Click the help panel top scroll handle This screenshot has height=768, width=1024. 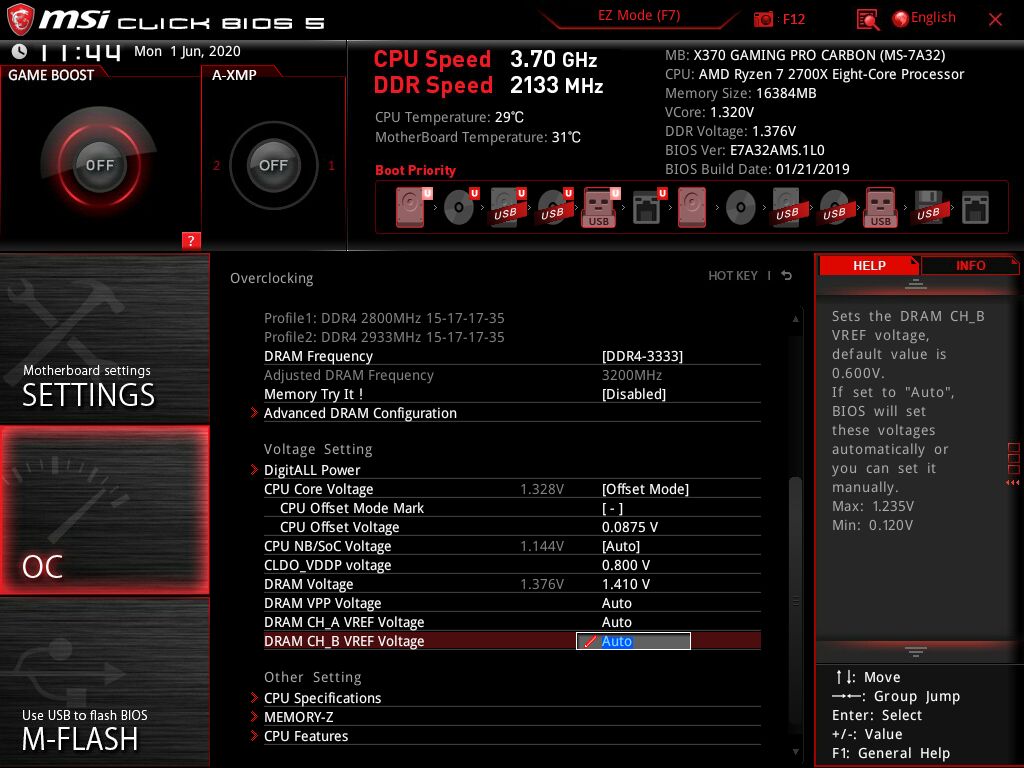tap(916, 285)
